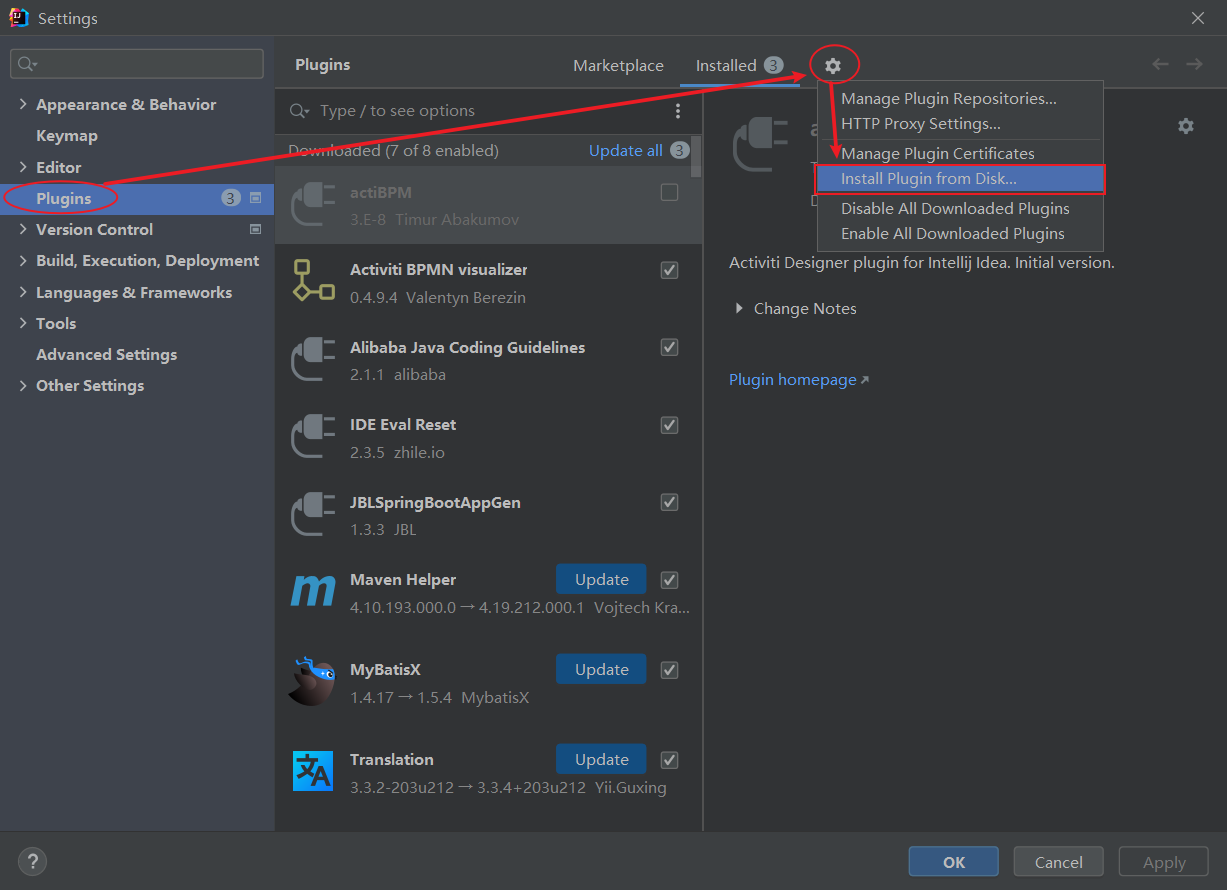The width and height of the screenshot is (1227, 890).
Task: Click the JBLSpringBootAppGen plugin icon
Action: (312, 514)
